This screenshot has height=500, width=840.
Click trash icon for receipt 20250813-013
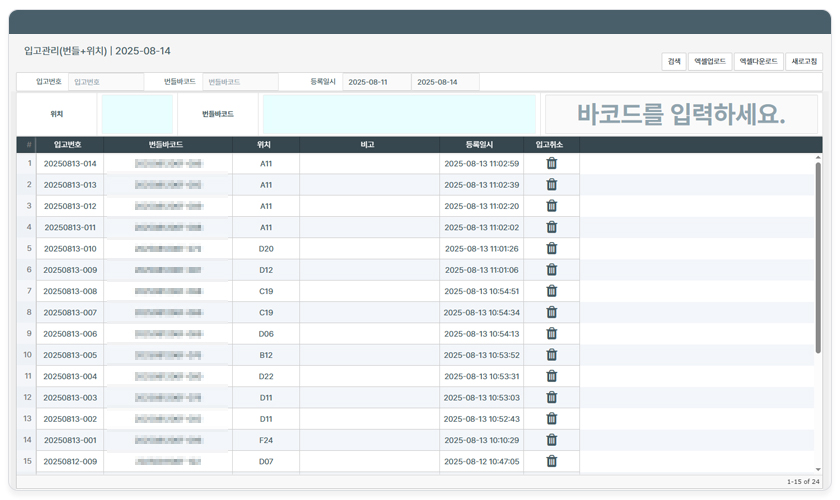click(551, 184)
